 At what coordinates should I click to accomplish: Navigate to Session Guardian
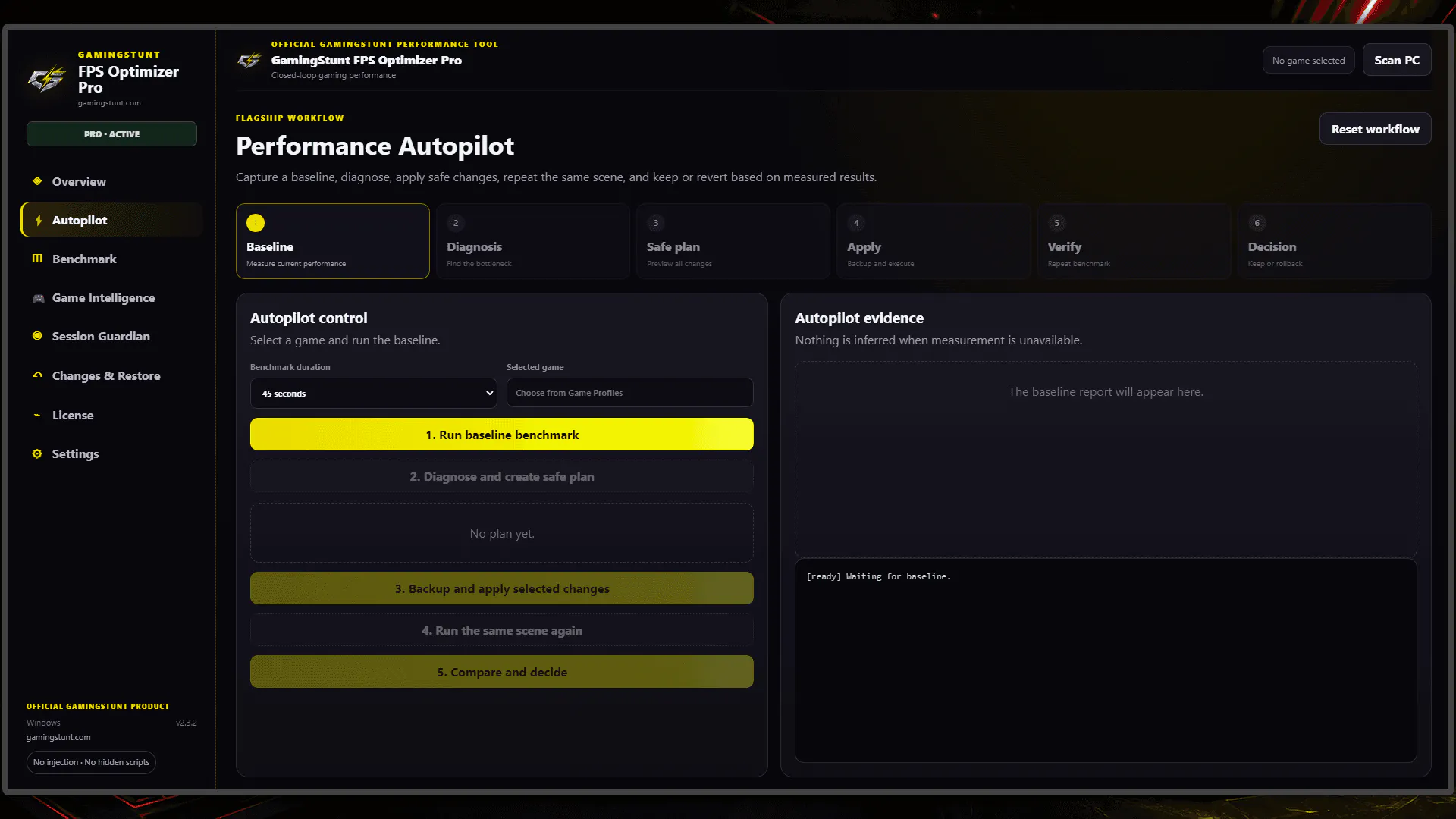(111, 337)
